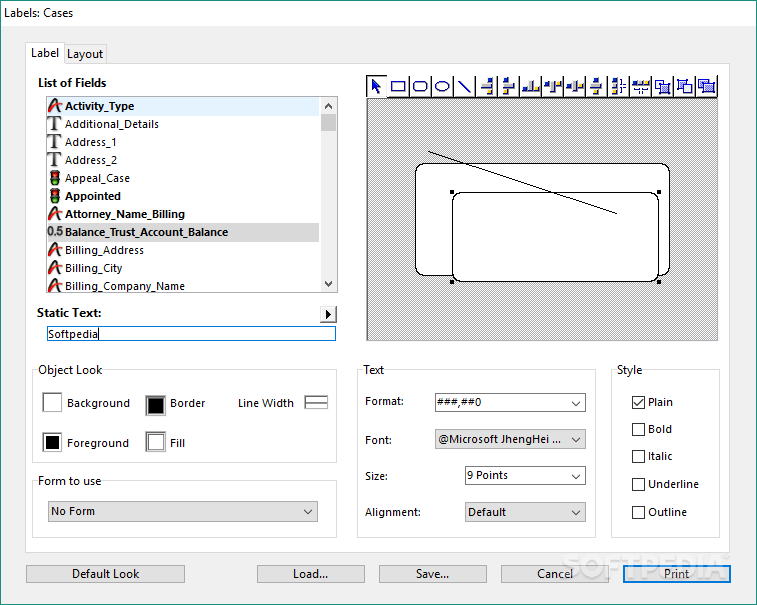Image resolution: width=757 pixels, height=605 pixels.
Task: Click the distribute vertical spacing icon
Action: (x=619, y=86)
